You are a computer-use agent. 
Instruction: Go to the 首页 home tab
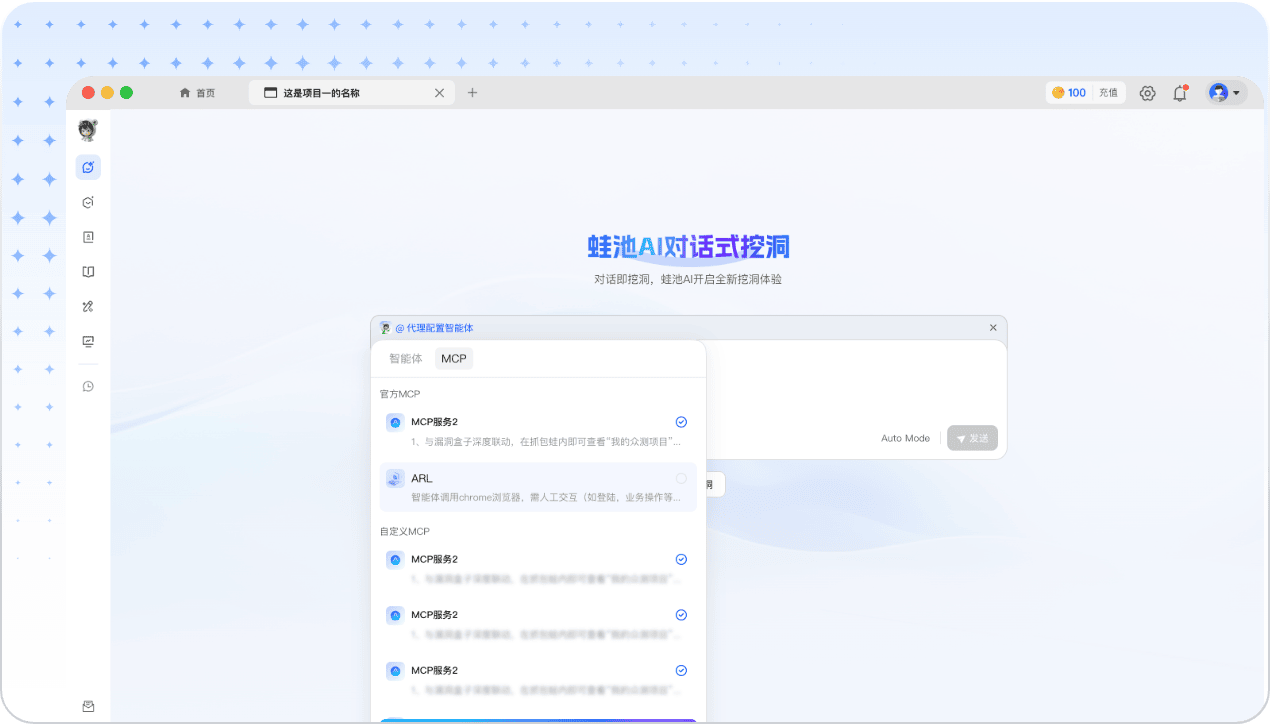(197, 93)
